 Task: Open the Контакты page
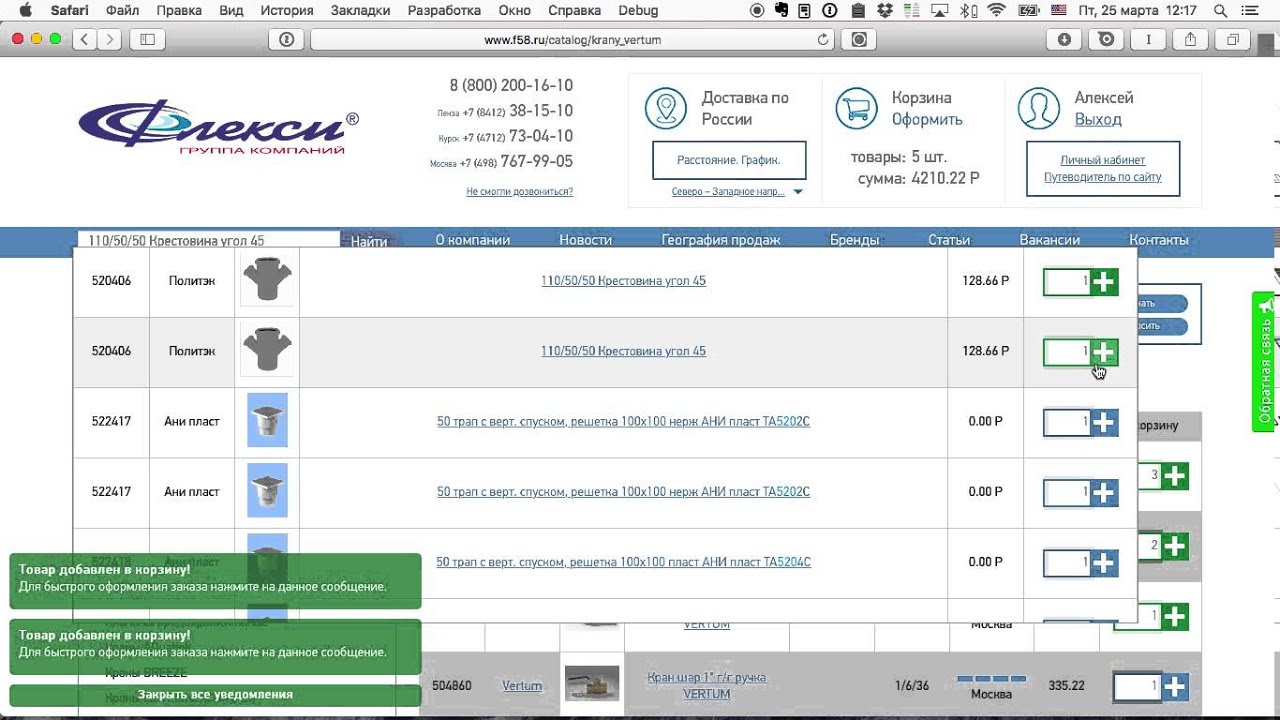pos(1159,240)
